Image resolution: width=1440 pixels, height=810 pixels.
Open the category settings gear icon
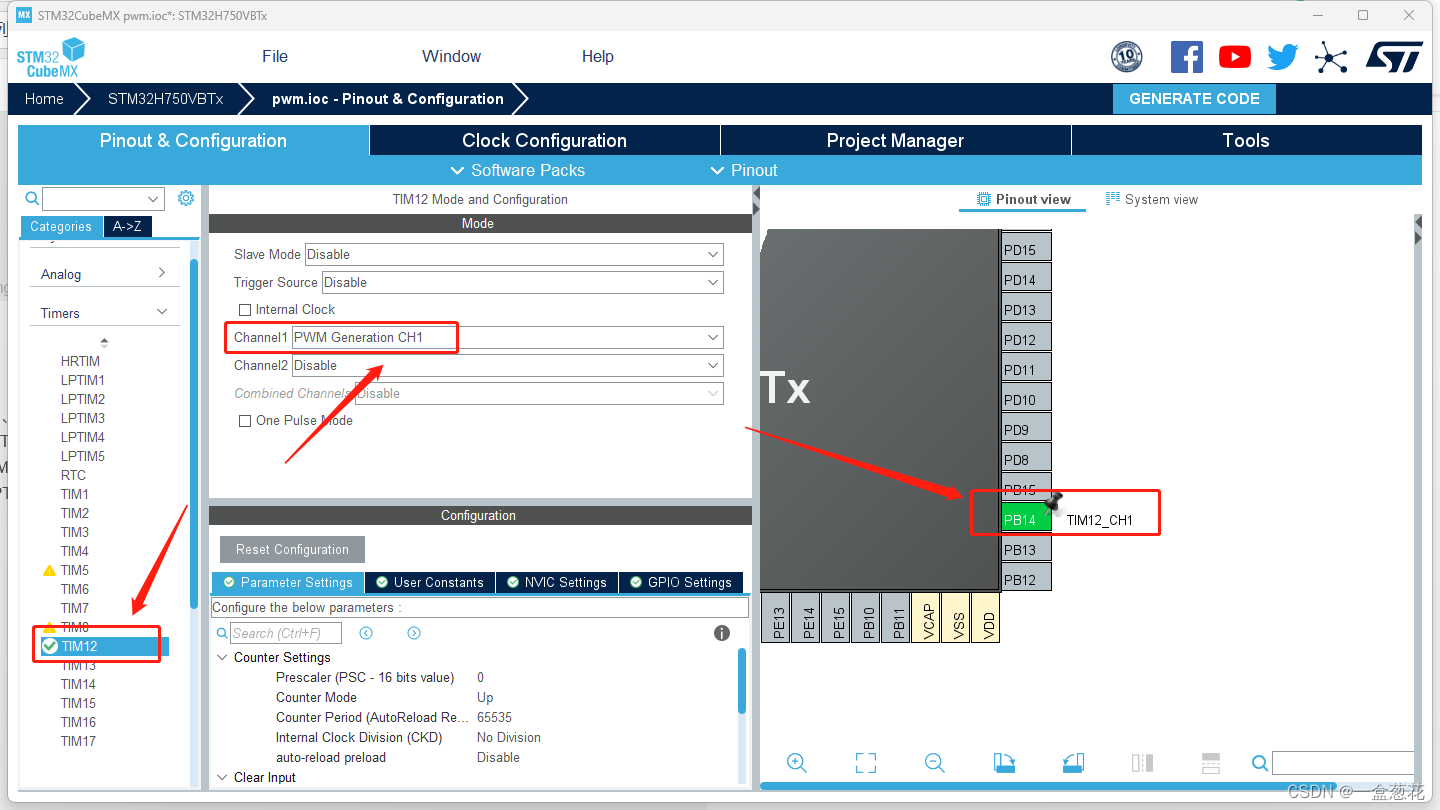(x=186, y=198)
